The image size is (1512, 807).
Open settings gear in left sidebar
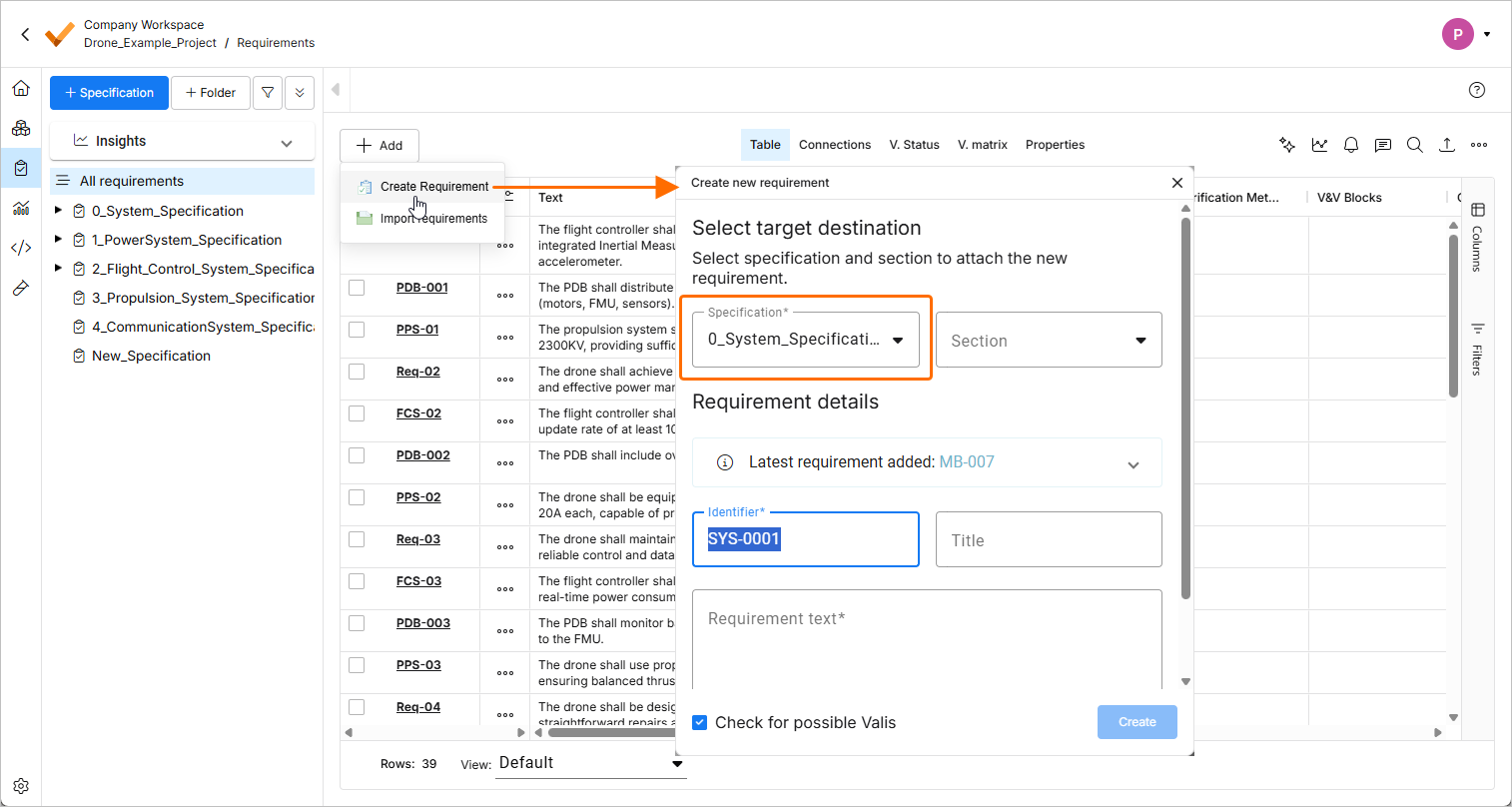click(x=21, y=786)
